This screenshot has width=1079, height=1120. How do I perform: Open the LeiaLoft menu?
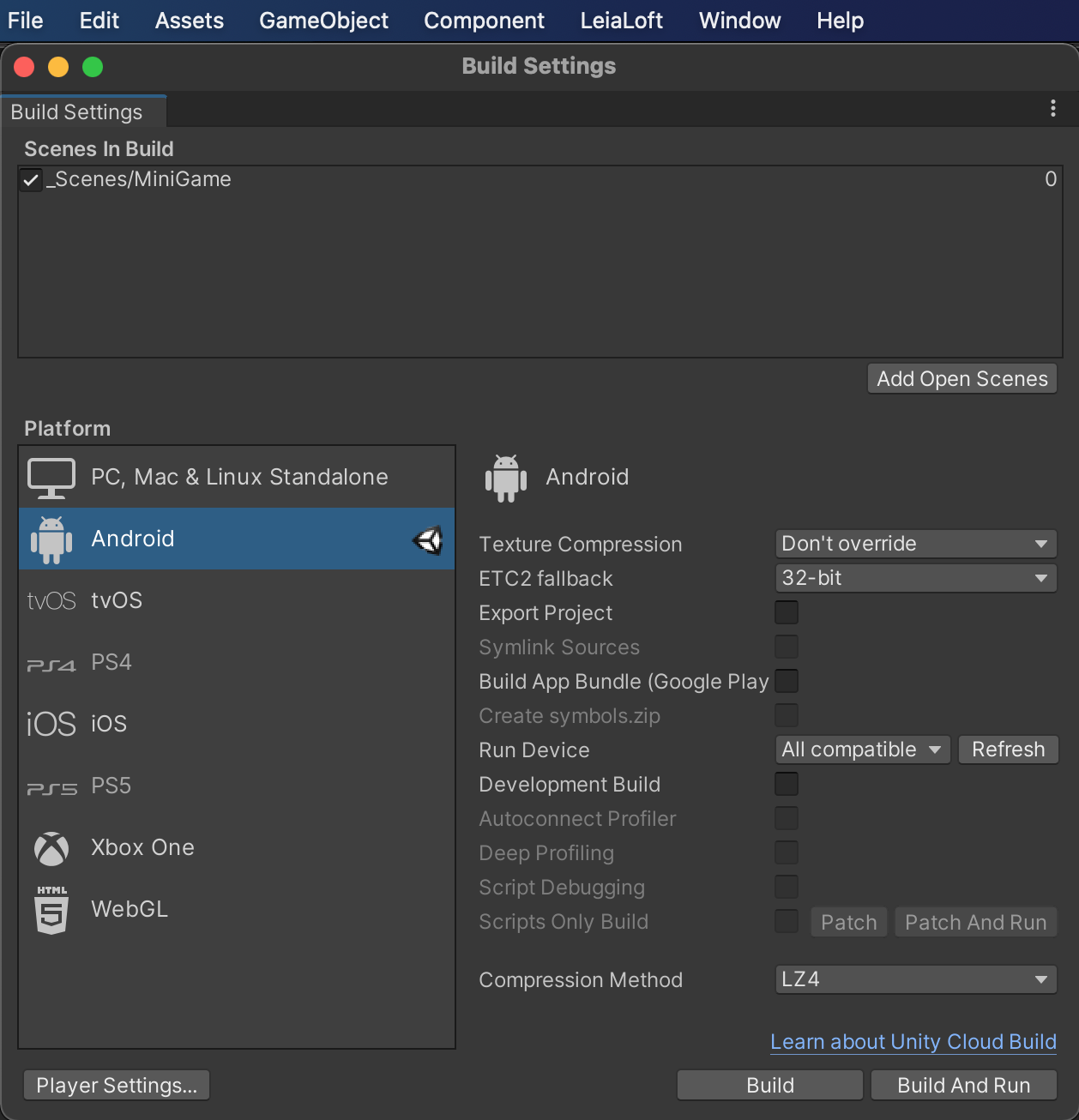(x=622, y=21)
